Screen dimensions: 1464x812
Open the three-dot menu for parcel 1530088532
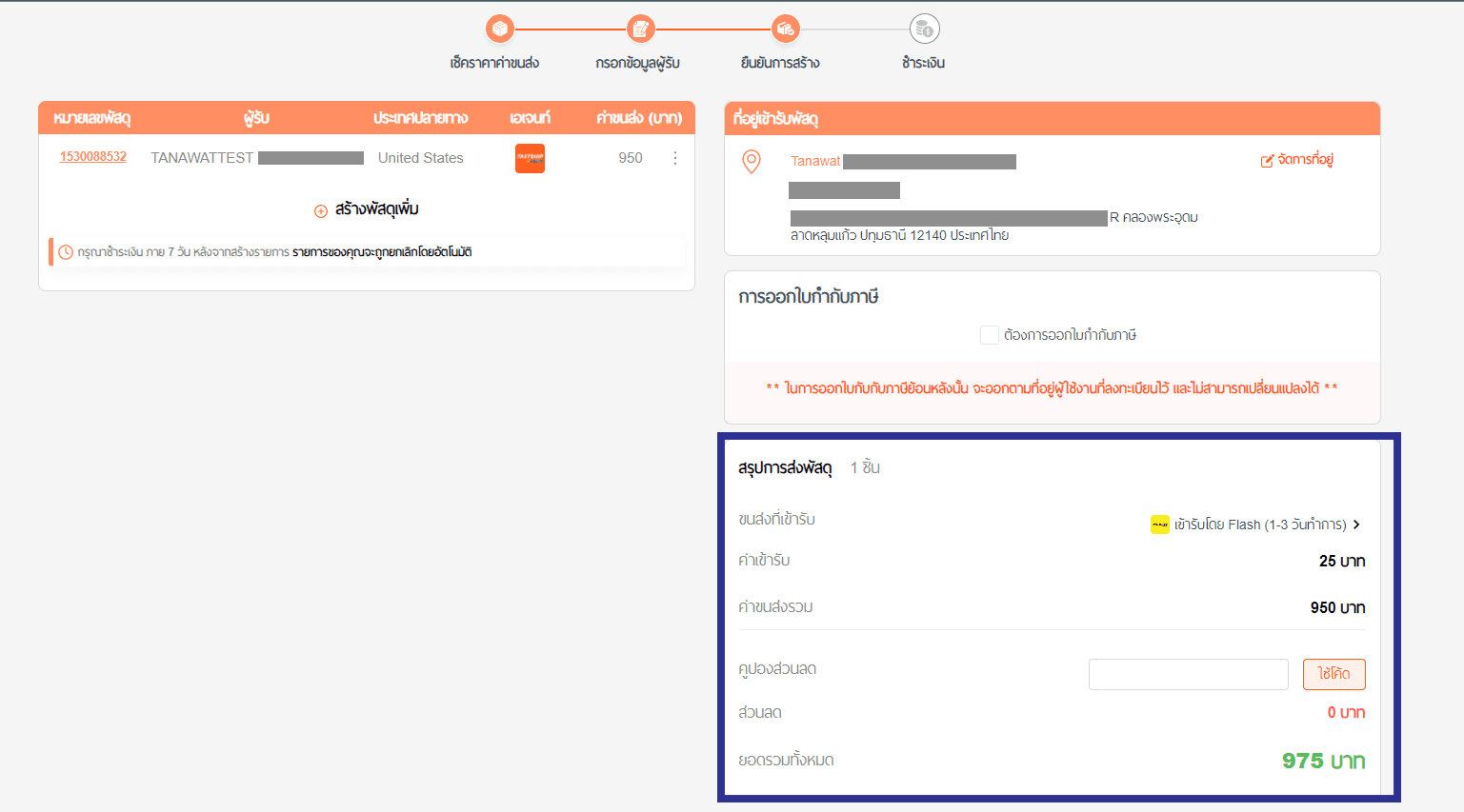click(675, 158)
